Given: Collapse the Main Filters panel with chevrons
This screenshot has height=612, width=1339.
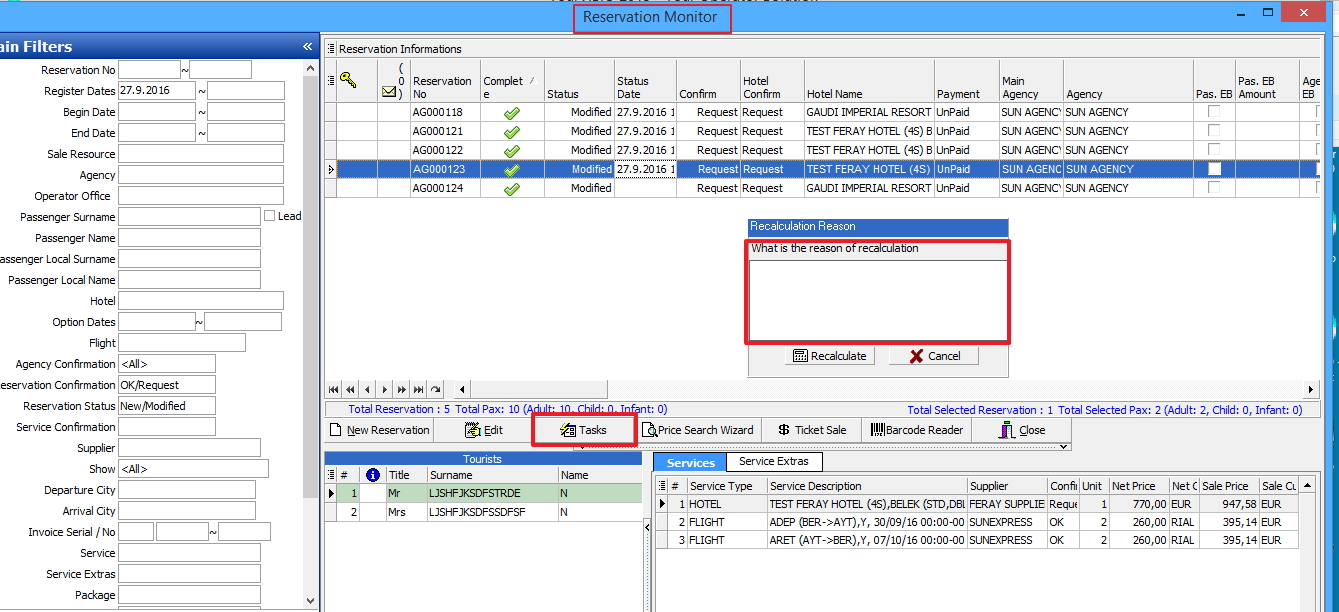Looking at the screenshot, I should (x=308, y=47).
